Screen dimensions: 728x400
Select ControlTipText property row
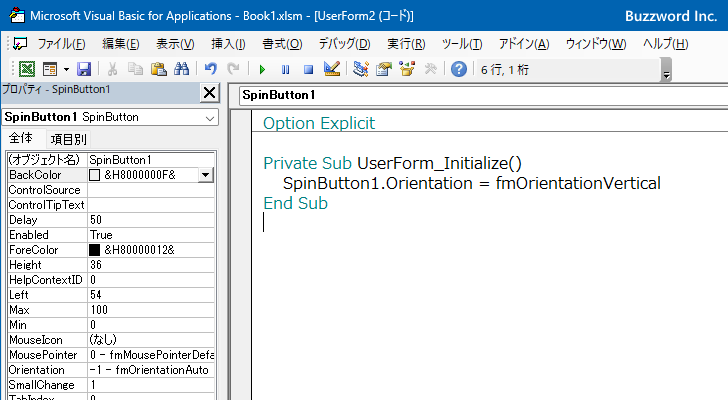(110, 205)
